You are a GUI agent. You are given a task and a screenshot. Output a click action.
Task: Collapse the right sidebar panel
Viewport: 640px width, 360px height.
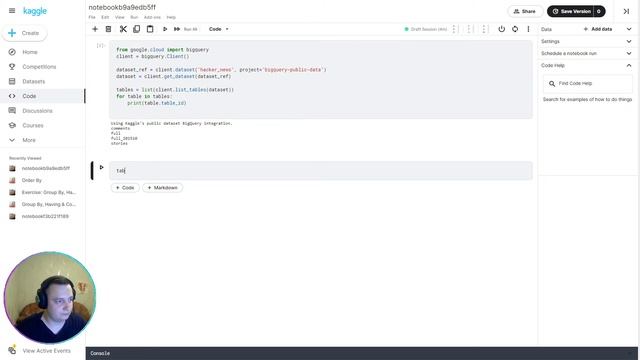tap(626, 11)
